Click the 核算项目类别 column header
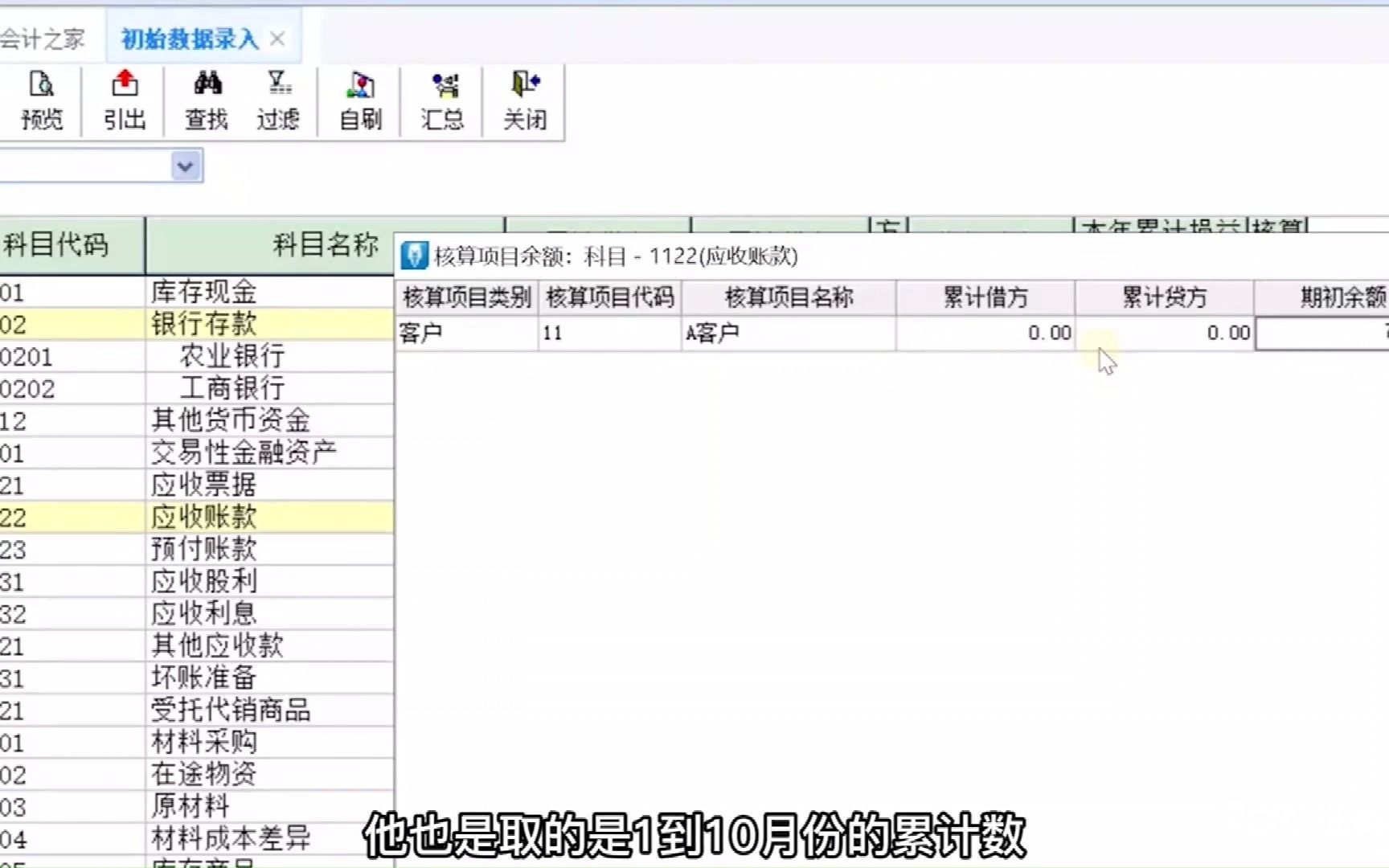Screen dimensions: 1389x868 [467, 297]
